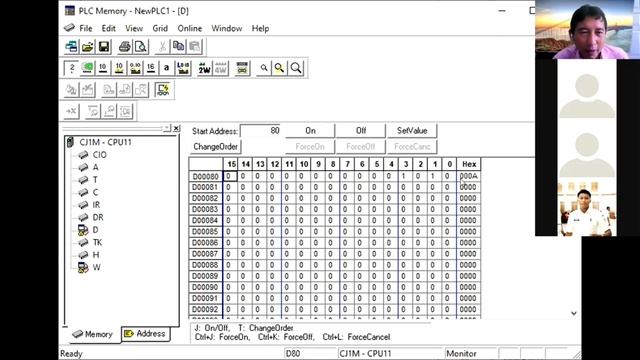The width and height of the screenshot is (640, 360).
Task: Click the medium yellow magnifier zoom icon
Action: tap(280, 68)
